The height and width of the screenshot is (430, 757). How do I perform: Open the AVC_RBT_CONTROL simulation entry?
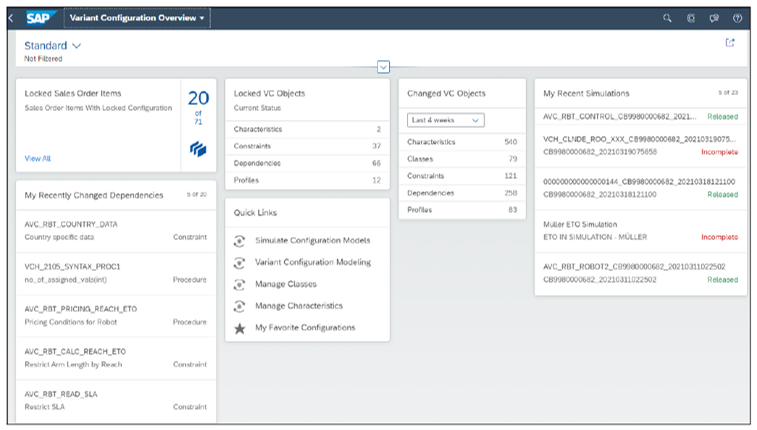coord(641,117)
